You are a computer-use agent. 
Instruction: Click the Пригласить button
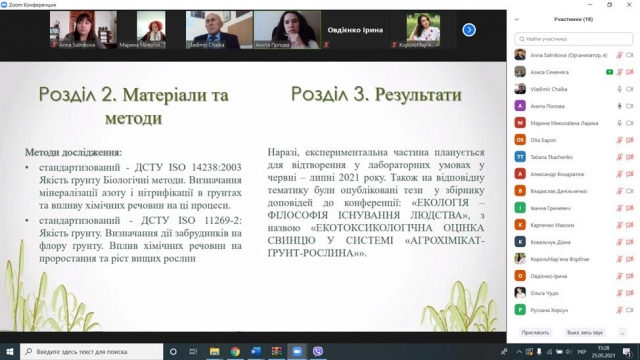pos(535,333)
